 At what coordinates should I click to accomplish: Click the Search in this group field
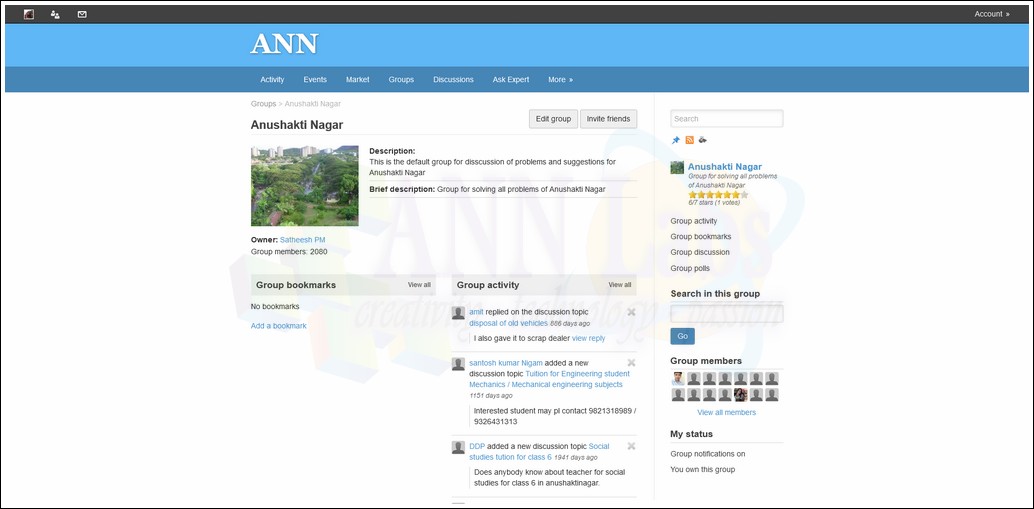click(x=726, y=314)
